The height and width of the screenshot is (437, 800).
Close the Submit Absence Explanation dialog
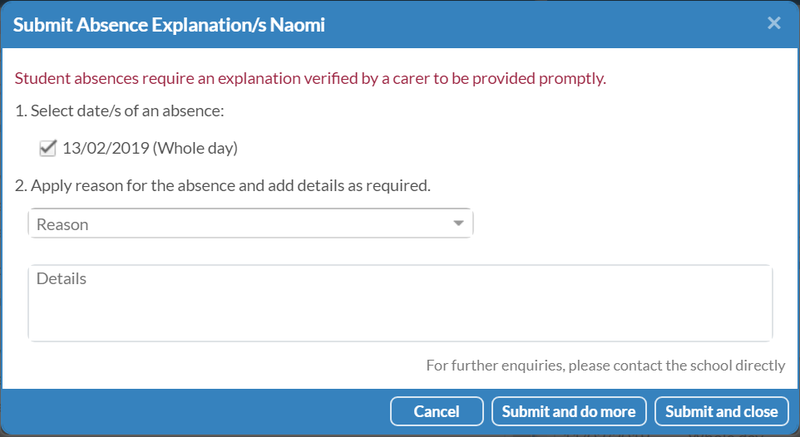pos(773,23)
